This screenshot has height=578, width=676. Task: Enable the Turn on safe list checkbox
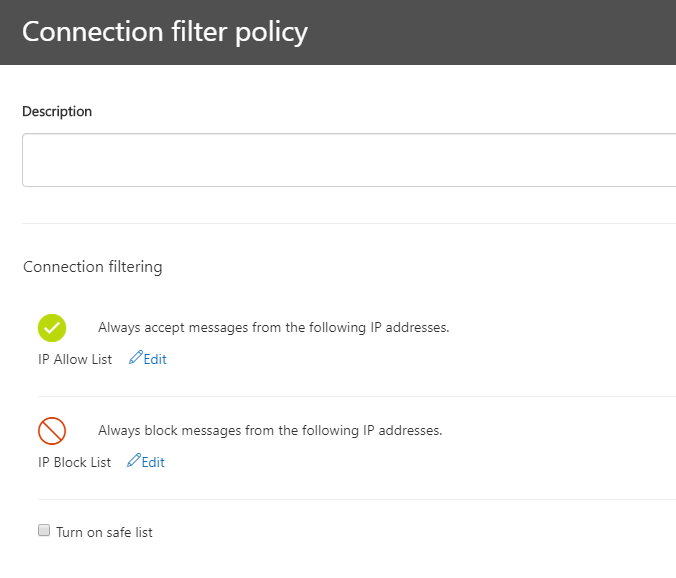(44, 530)
